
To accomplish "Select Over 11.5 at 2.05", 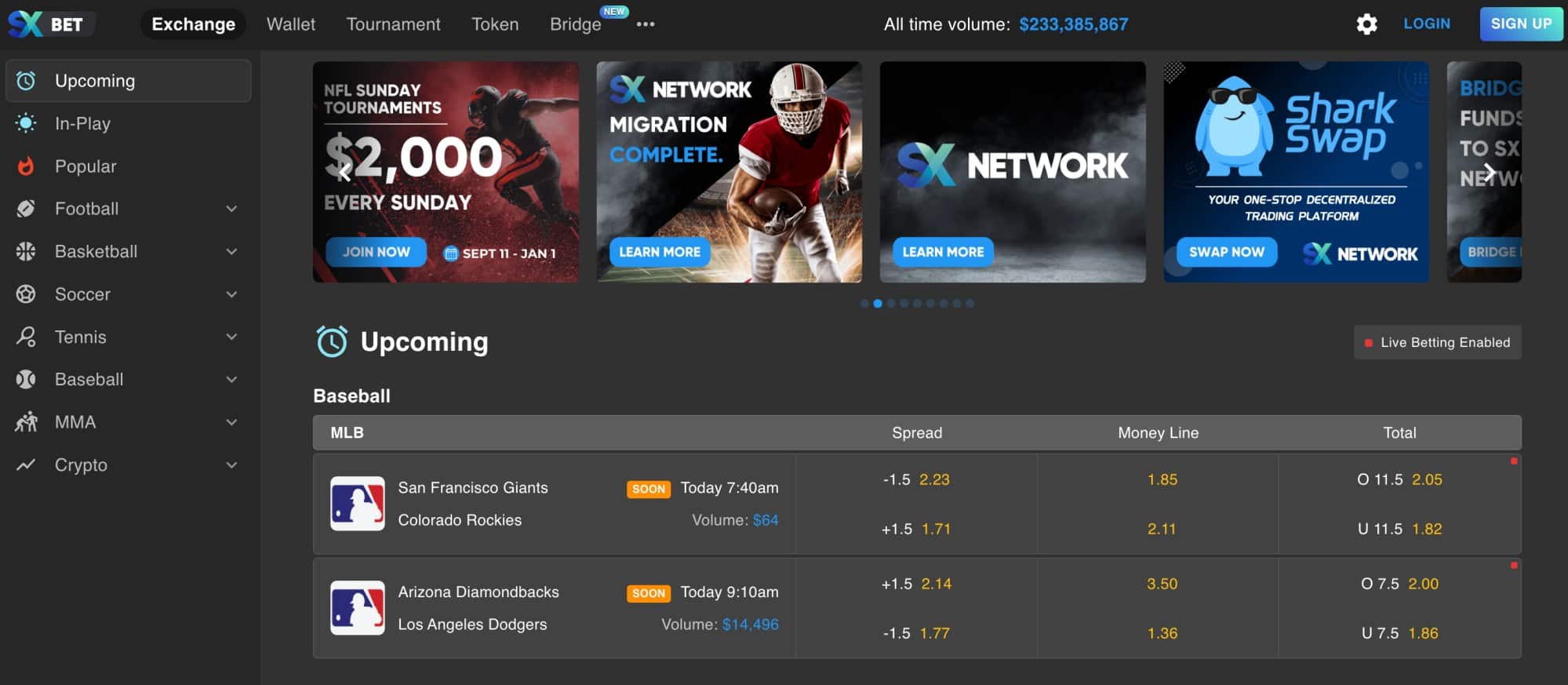I will pyautogui.click(x=1399, y=479).
